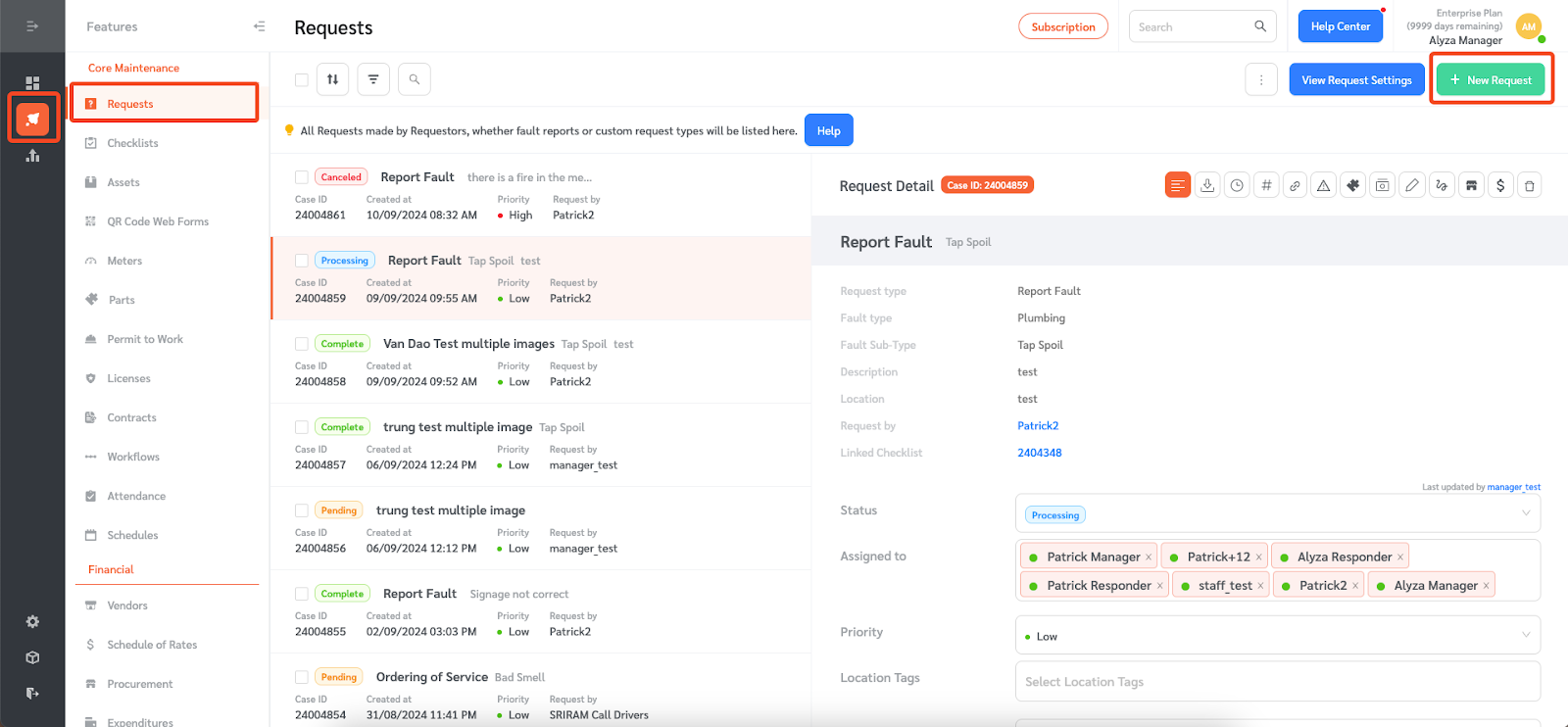Screen dimensions: 1568x727
Task: Open the three-dot more options menu
Action: [1261, 80]
